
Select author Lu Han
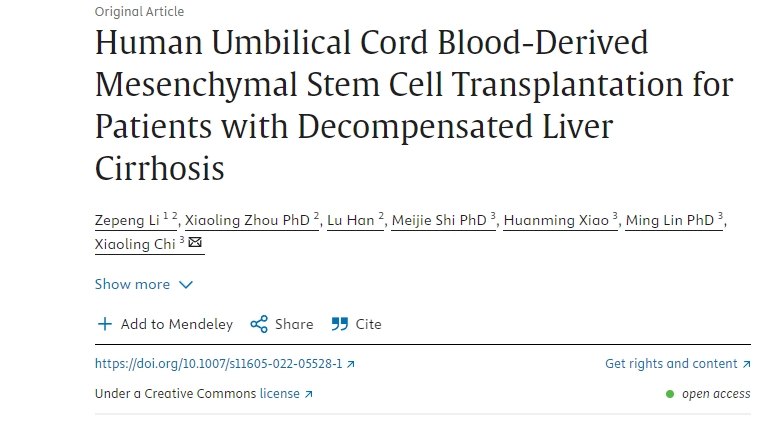tap(351, 220)
